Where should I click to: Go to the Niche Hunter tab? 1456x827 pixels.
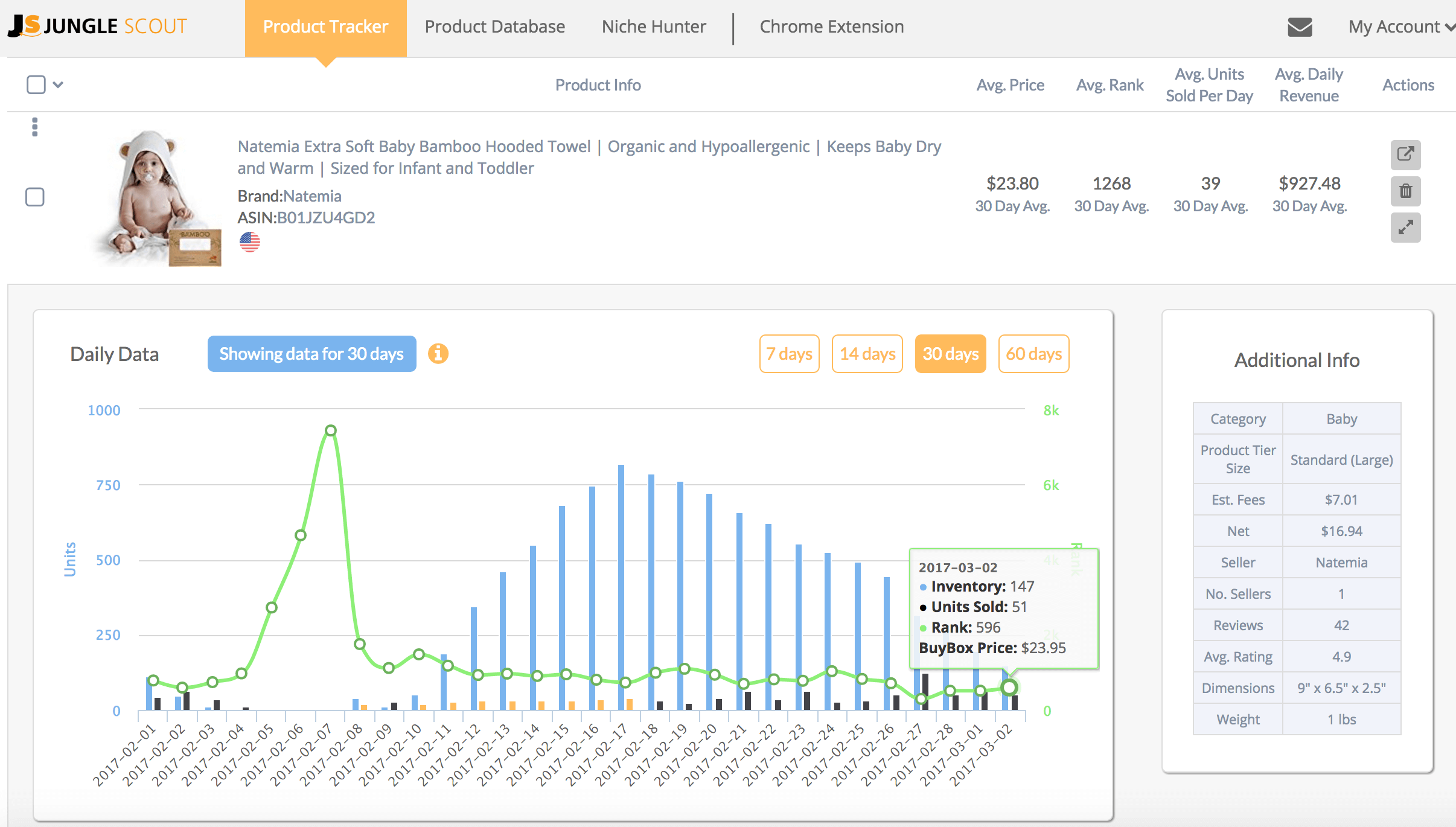click(x=654, y=27)
